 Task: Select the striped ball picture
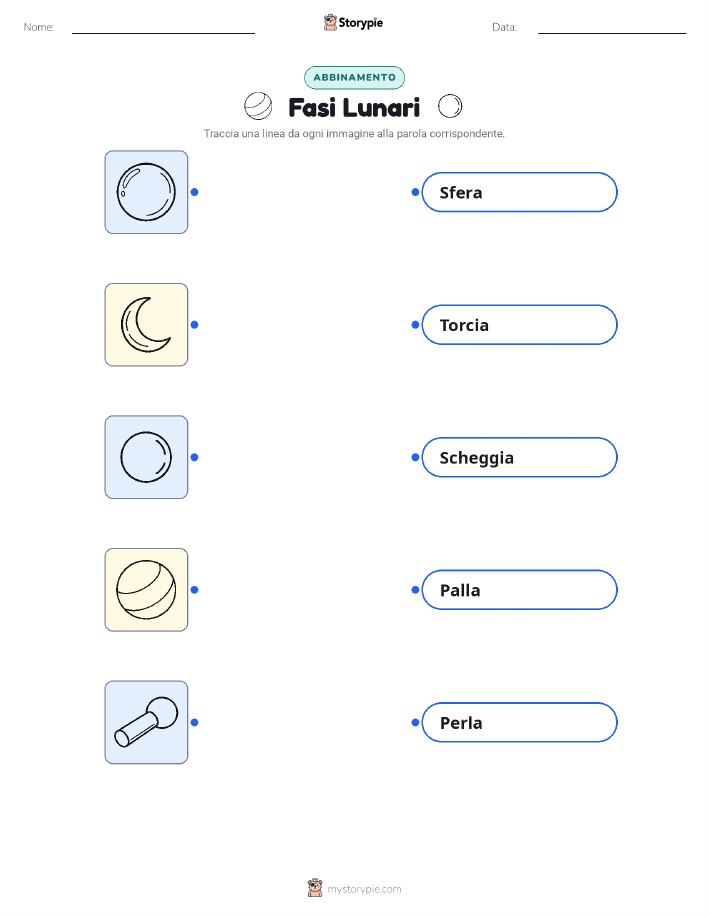tap(146, 590)
